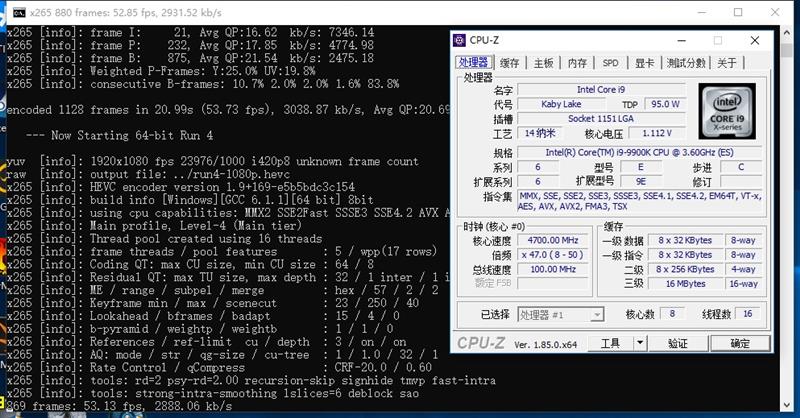Screen dimensions: 800x418
Task: Click the '869 frames: 53.13 fps' status line
Action: point(119,406)
